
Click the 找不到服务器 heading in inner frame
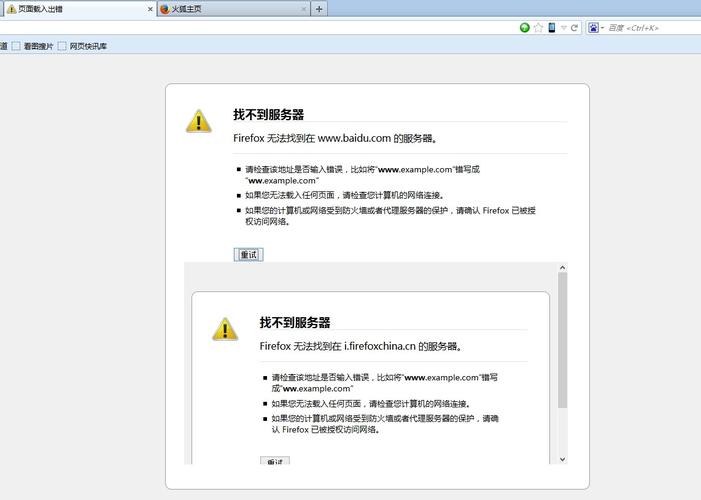click(295, 322)
